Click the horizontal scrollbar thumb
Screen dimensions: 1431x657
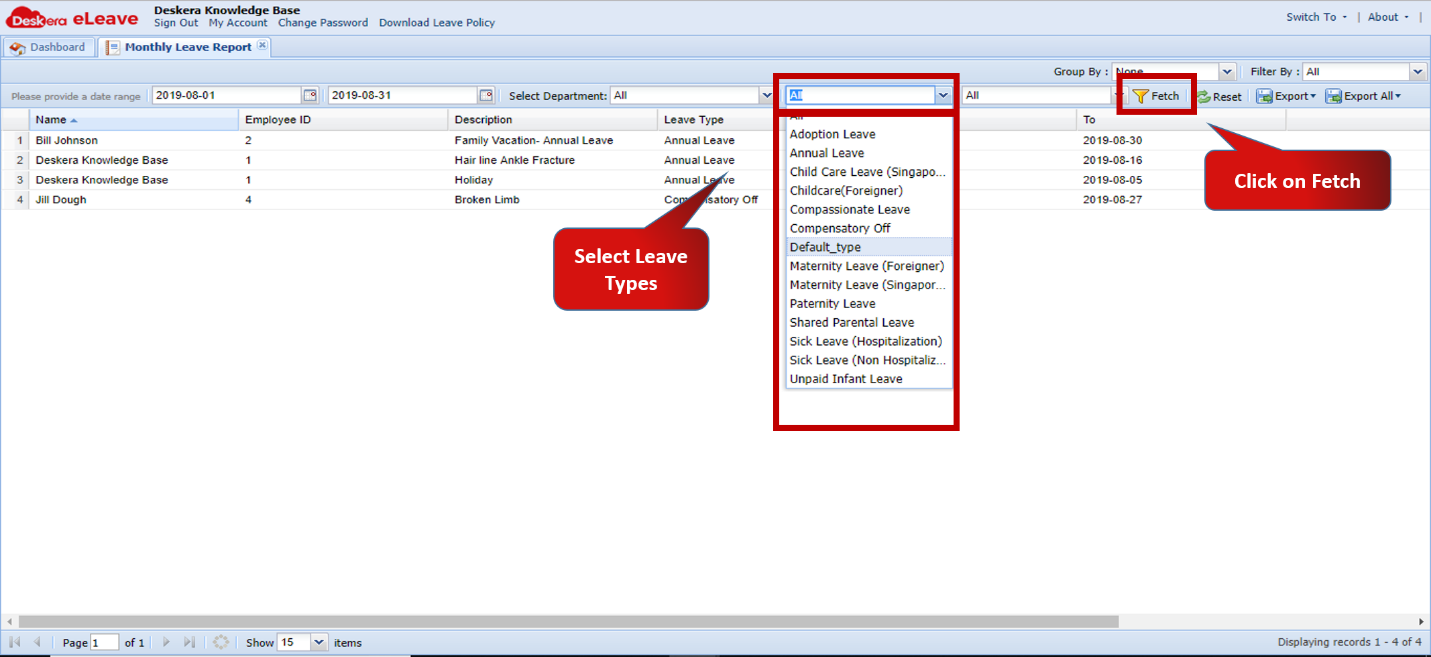click(568, 621)
